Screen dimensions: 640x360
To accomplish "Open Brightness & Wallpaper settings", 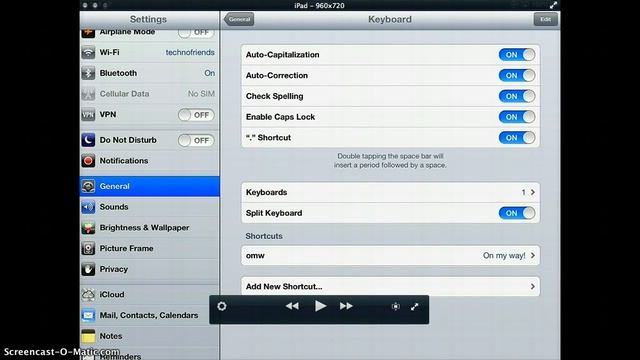I will coord(150,228).
